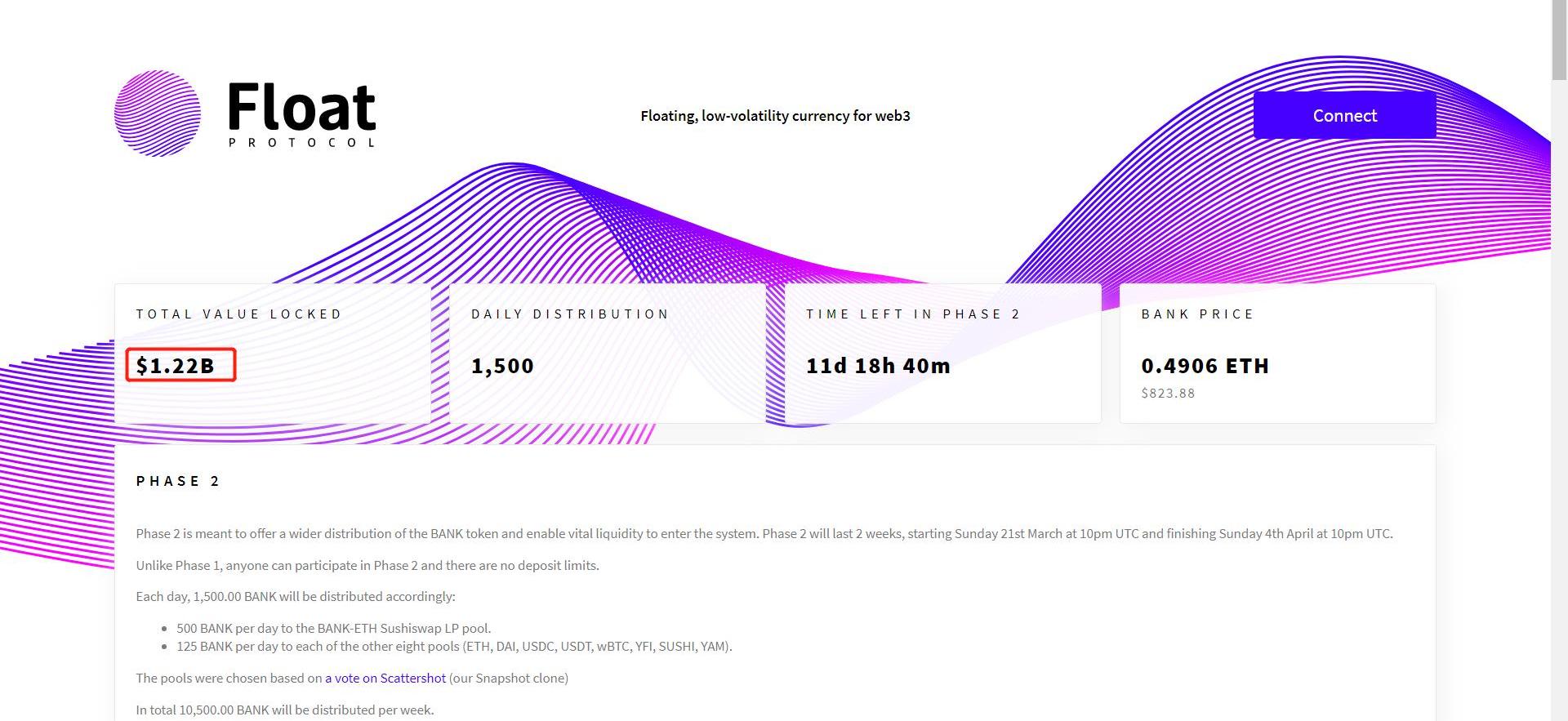This screenshot has width=1568, height=721.
Task: Click the scrollbar track below the thumb
Action: point(1559,408)
